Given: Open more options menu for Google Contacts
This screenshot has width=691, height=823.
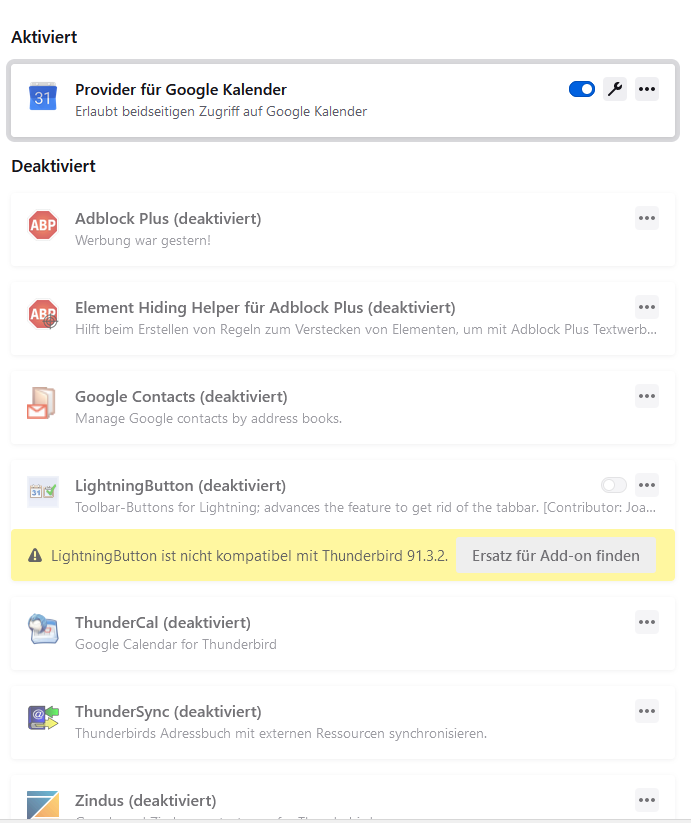Looking at the screenshot, I should coord(647,396).
